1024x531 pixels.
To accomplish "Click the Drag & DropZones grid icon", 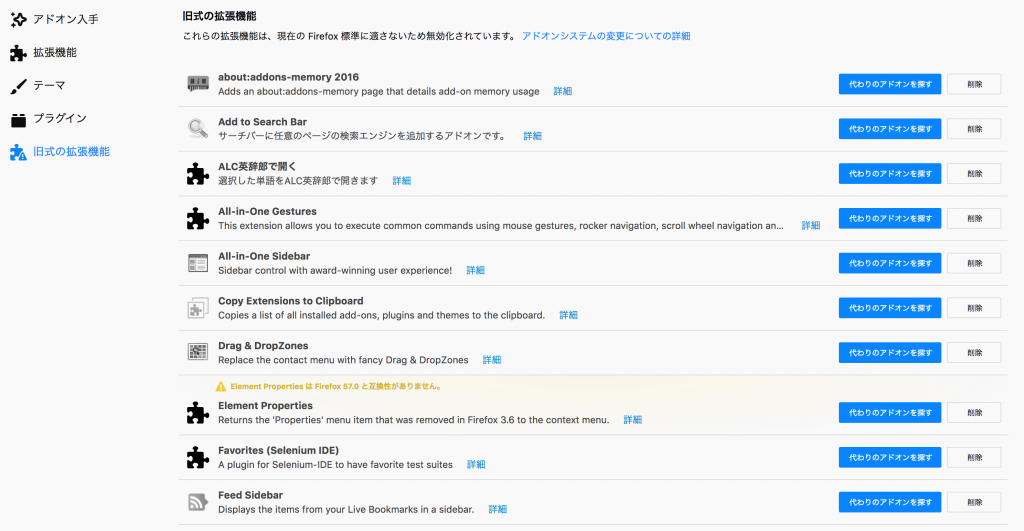I will [197, 352].
